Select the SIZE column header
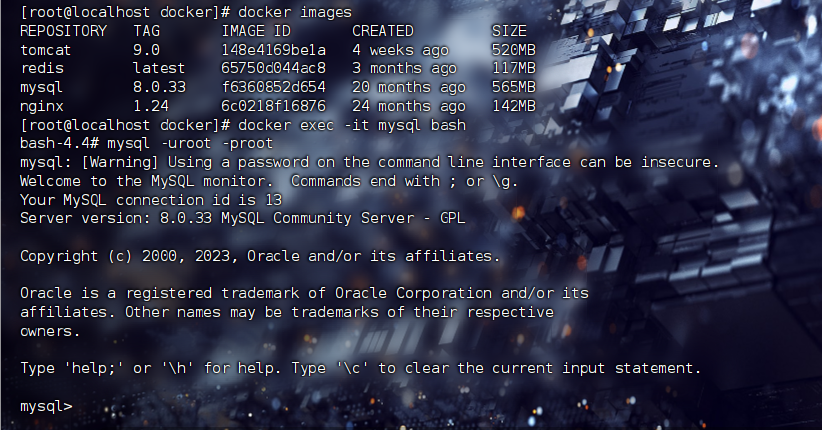 tap(509, 31)
